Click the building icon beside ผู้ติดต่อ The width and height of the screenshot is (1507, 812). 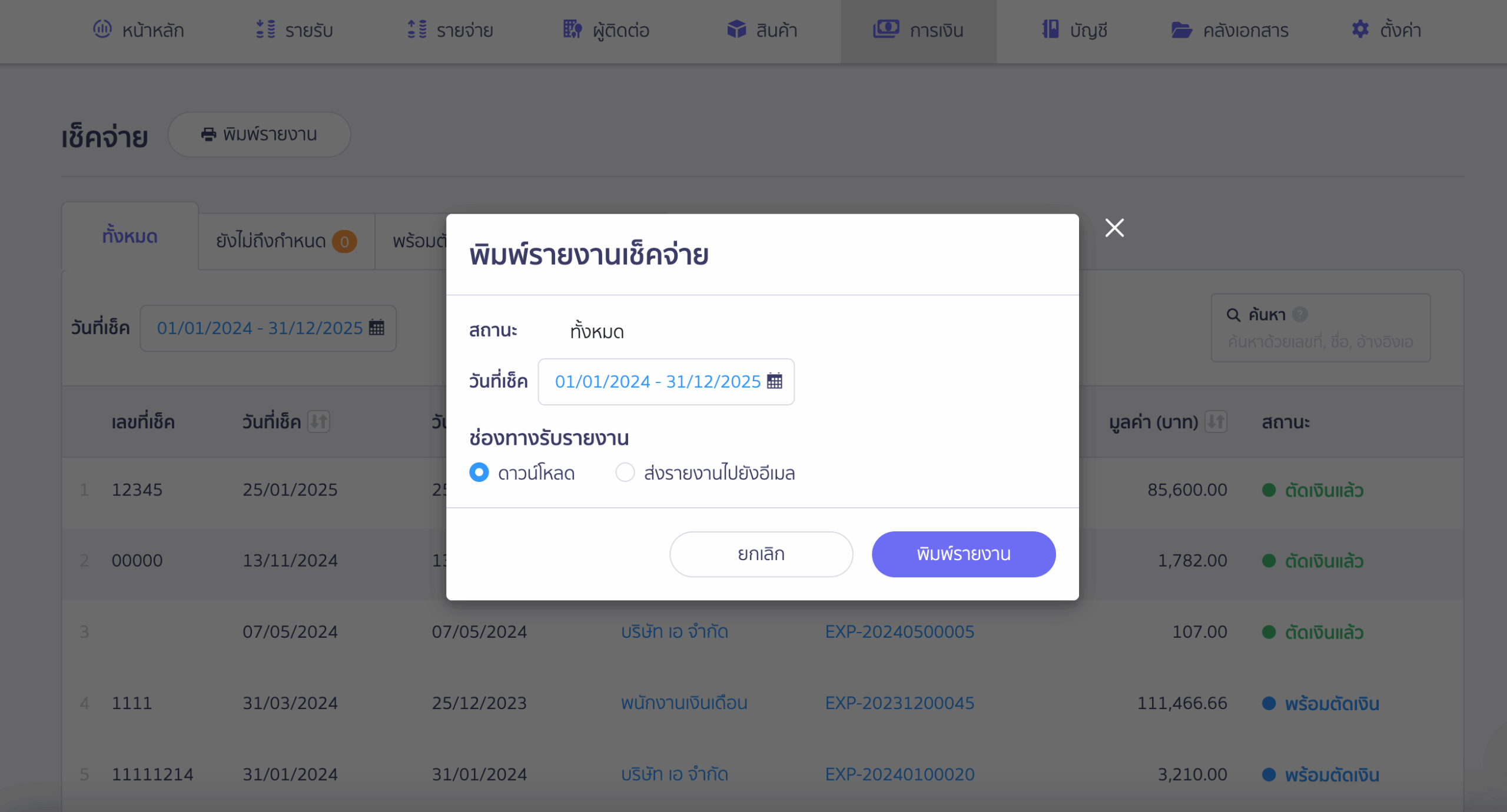(572, 29)
